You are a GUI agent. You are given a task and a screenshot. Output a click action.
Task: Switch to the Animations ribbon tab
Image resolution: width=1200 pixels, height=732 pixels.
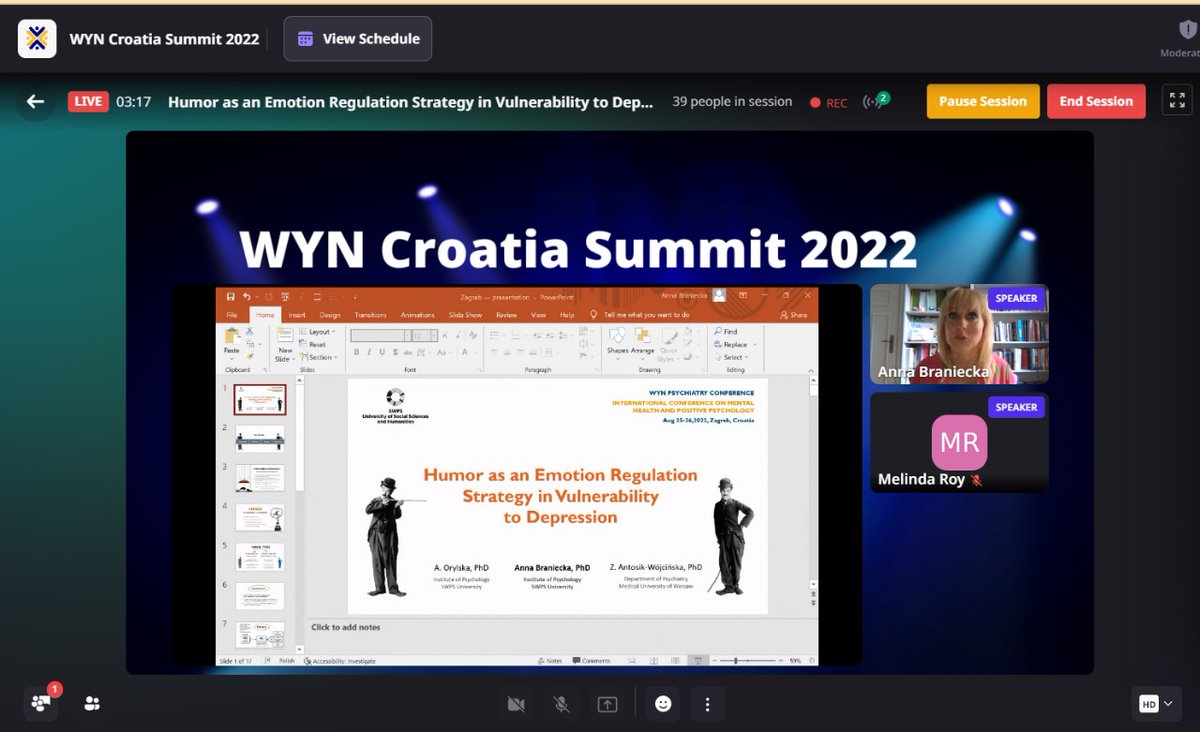tap(418, 315)
